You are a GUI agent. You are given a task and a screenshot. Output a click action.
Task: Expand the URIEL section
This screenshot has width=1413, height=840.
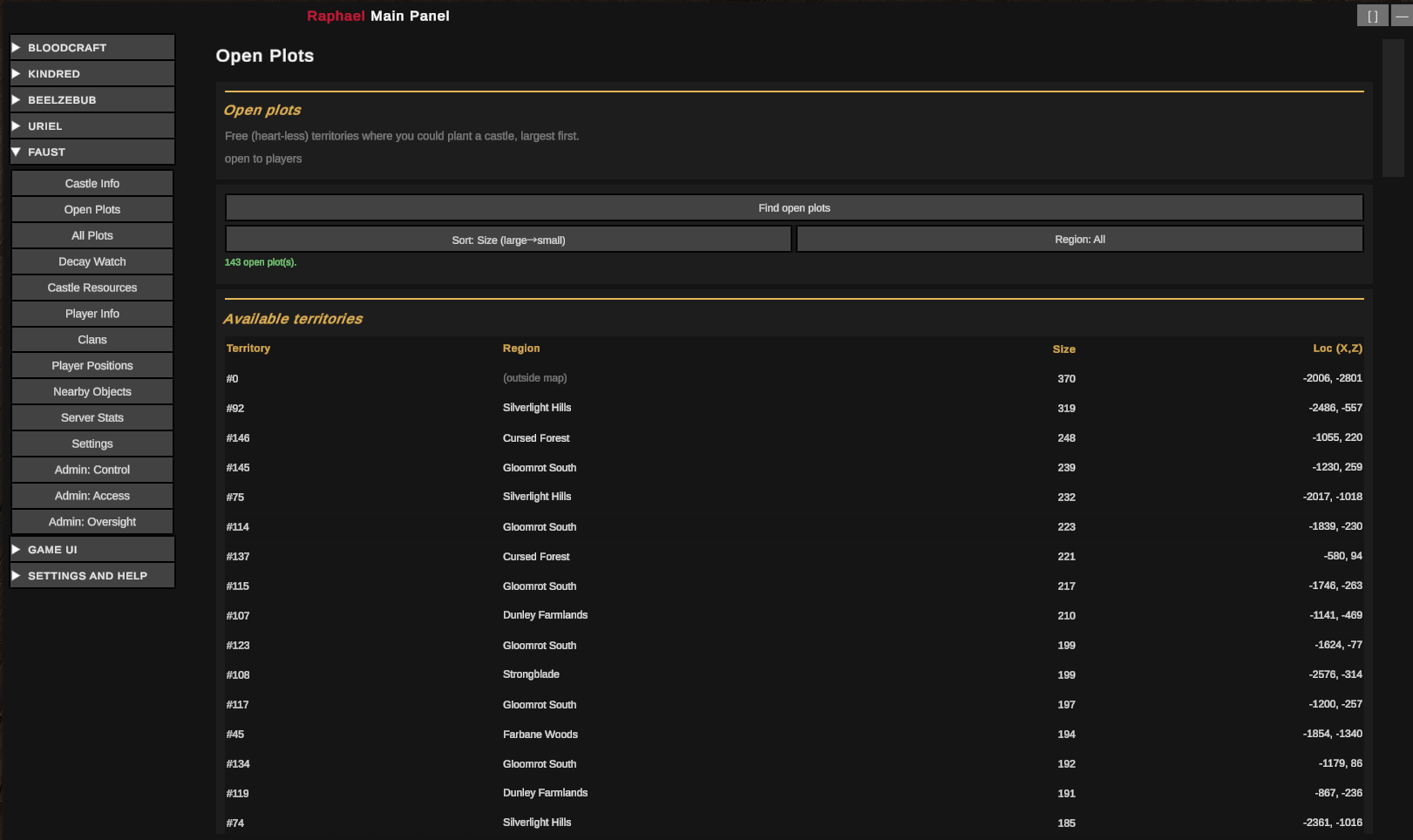[x=92, y=125]
